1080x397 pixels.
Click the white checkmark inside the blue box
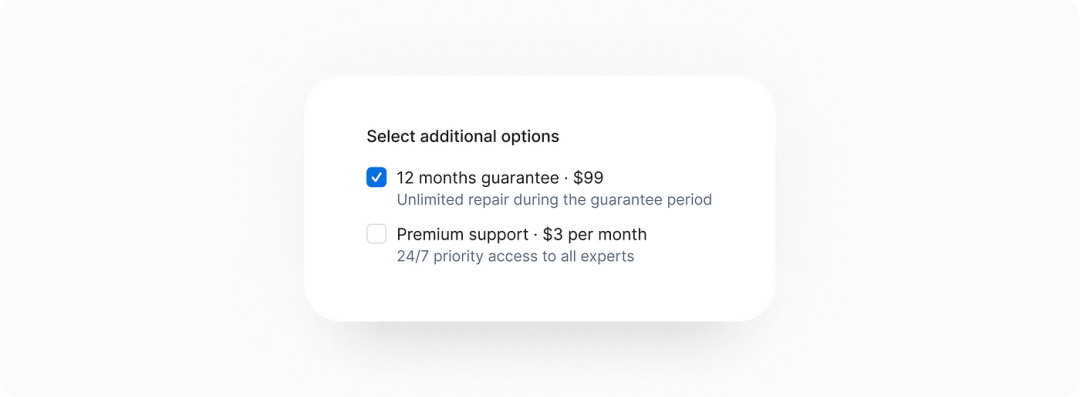[376, 177]
